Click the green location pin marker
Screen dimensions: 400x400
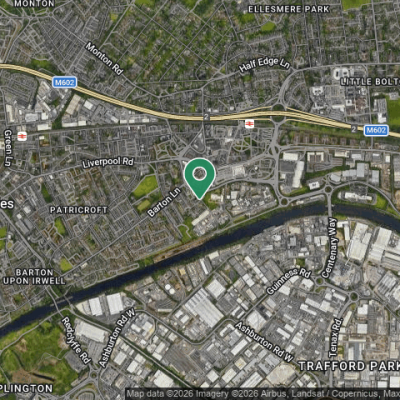click(x=200, y=178)
